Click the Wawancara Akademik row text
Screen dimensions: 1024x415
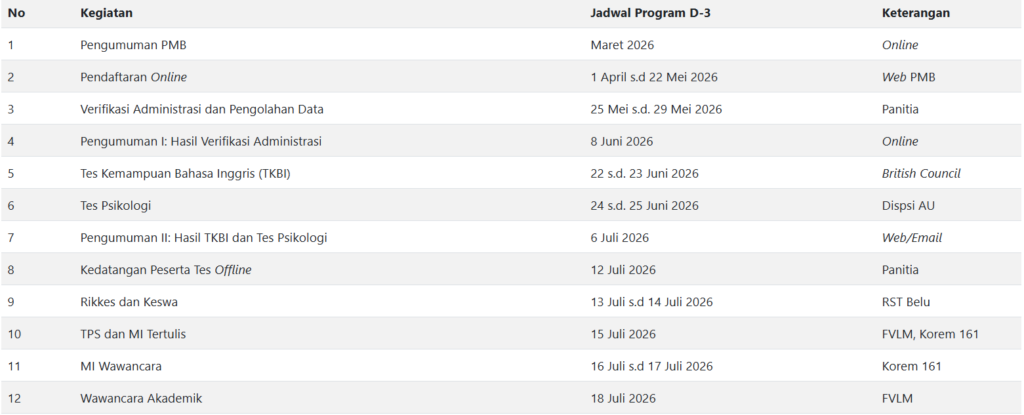[141, 398]
